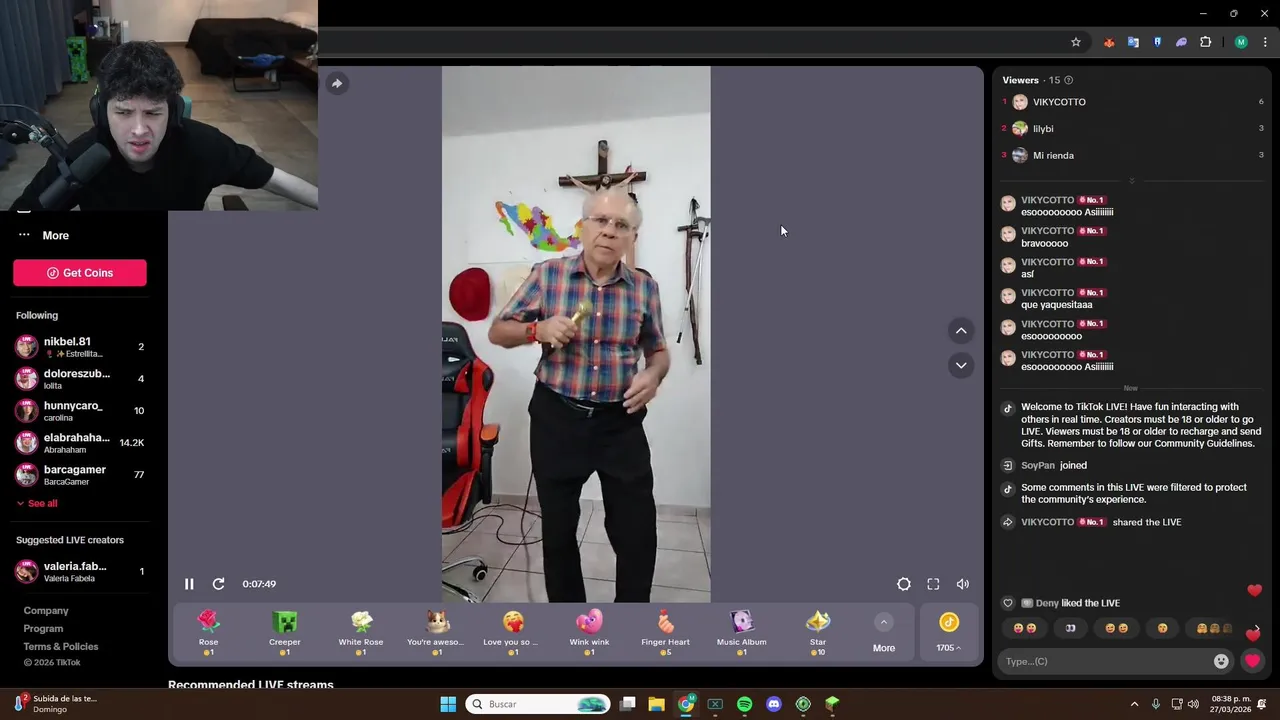This screenshot has width=1280, height=720.
Task: Open Spotify from the taskbar
Action: [x=744, y=704]
